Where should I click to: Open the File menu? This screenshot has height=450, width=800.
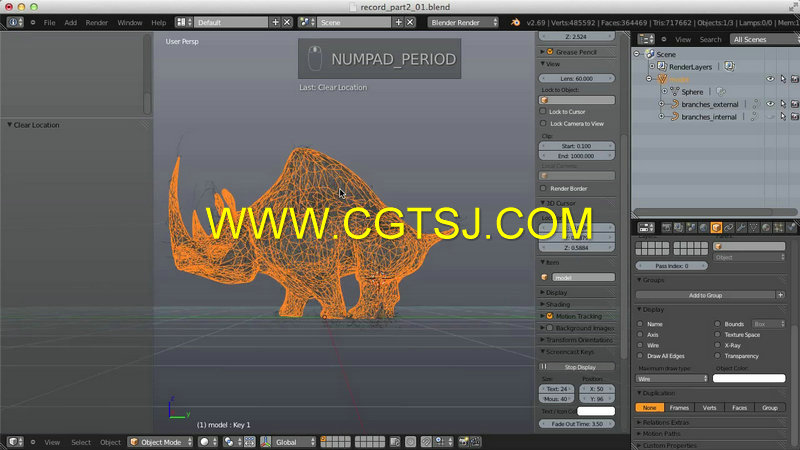pos(49,22)
